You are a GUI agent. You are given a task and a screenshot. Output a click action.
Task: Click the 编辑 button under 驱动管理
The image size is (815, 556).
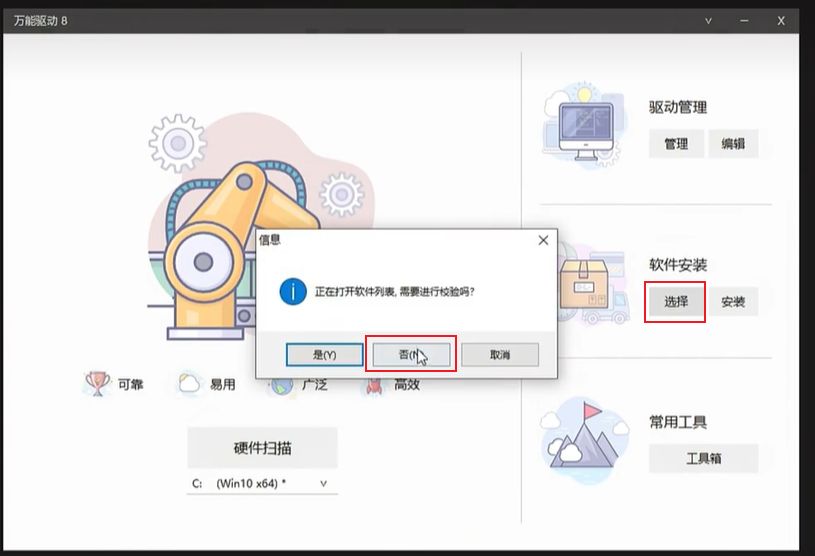point(733,144)
